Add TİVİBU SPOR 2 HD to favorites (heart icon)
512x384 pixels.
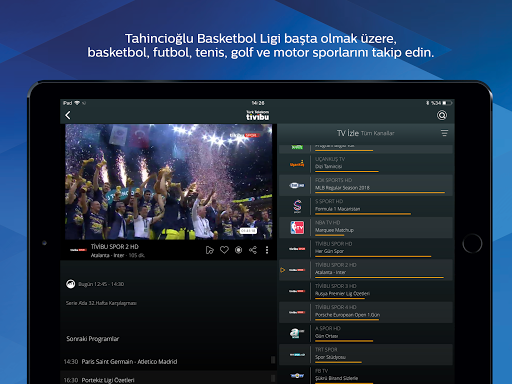[x=224, y=250]
